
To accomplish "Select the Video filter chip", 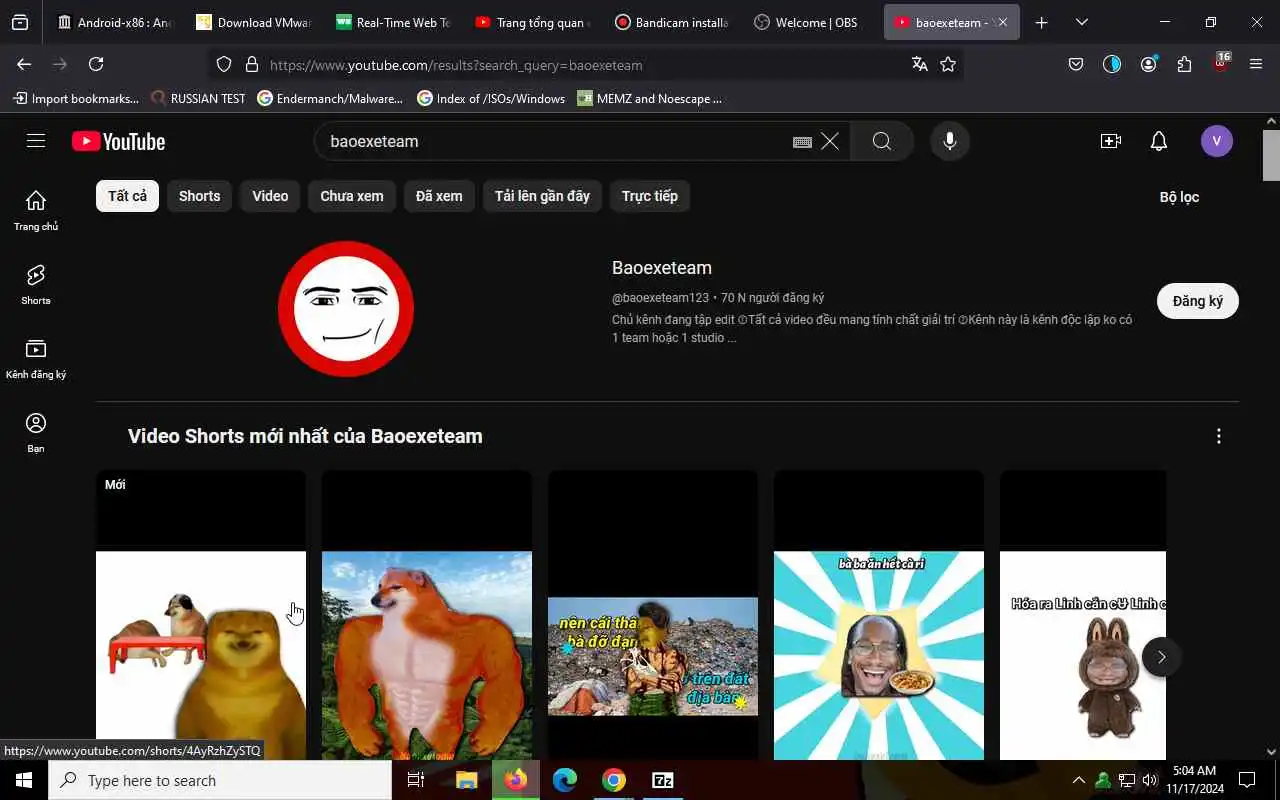I will click(x=270, y=196).
